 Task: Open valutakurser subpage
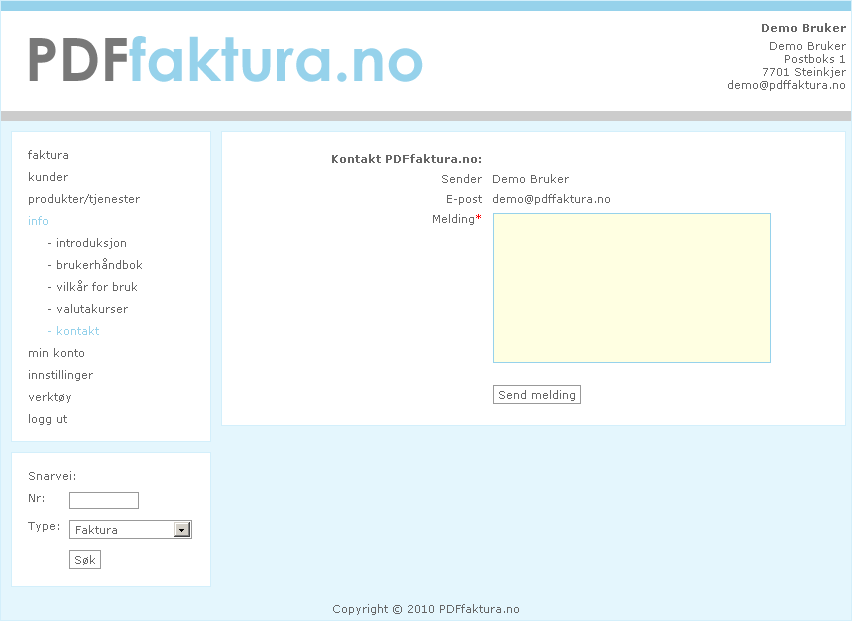[x=92, y=309]
